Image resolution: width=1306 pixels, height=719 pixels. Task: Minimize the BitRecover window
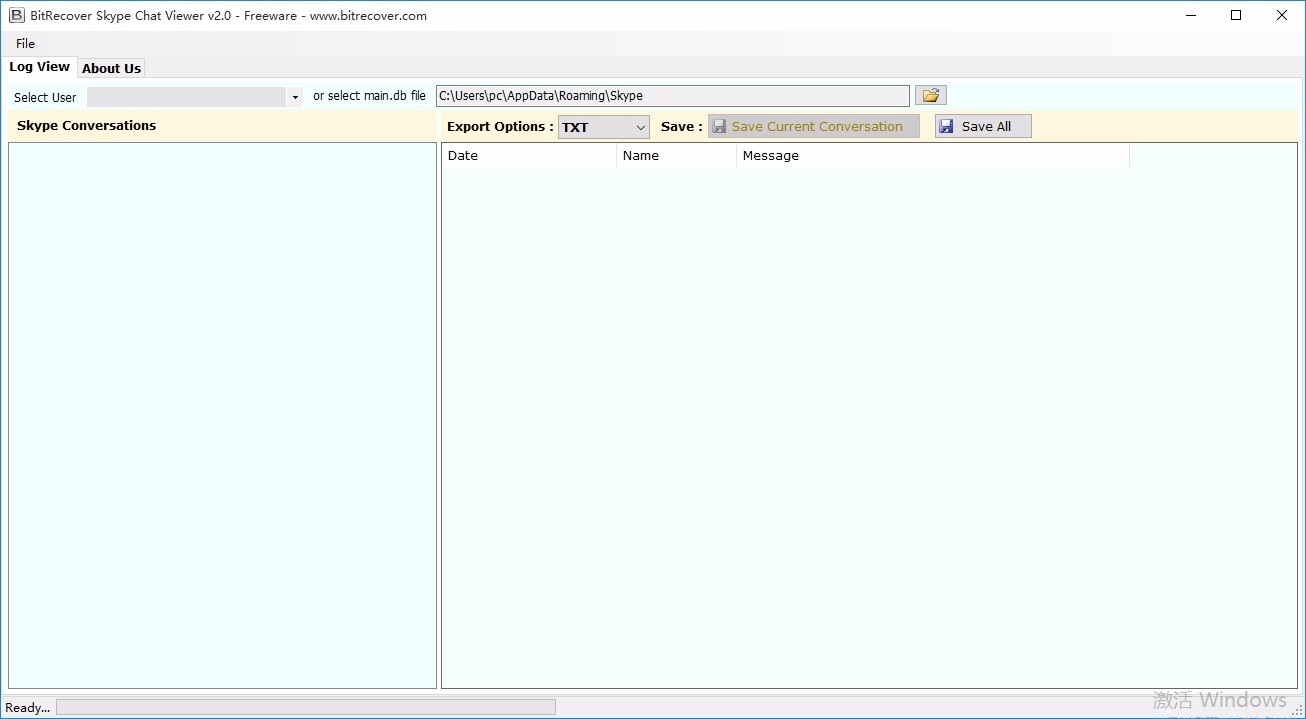click(1190, 15)
